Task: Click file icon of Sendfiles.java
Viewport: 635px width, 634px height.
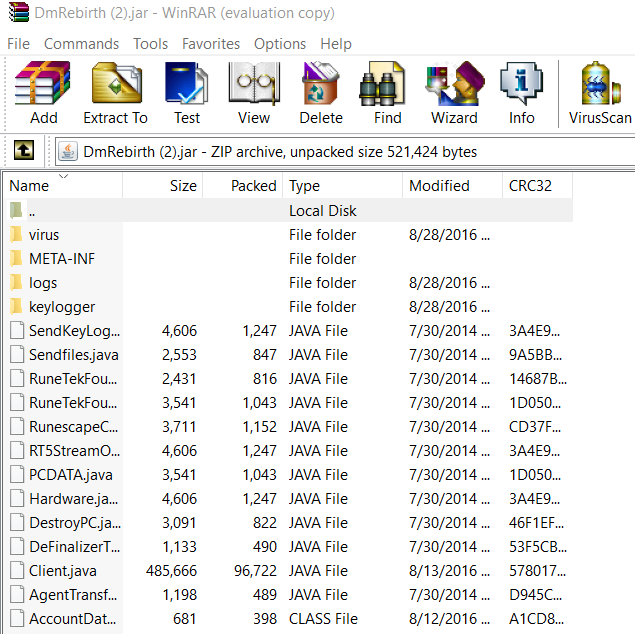Action: tap(17, 354)
